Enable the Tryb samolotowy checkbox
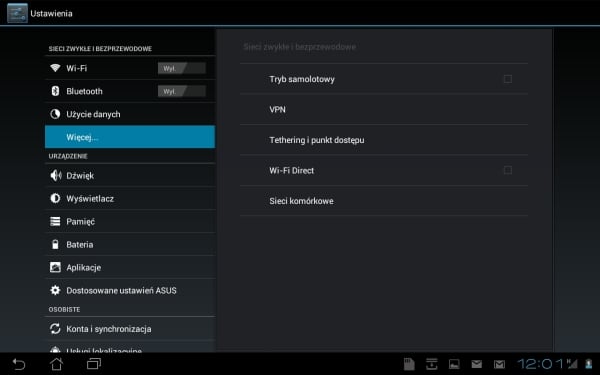Viewport: 600px width, 375px height. click(x=508, y=79)
